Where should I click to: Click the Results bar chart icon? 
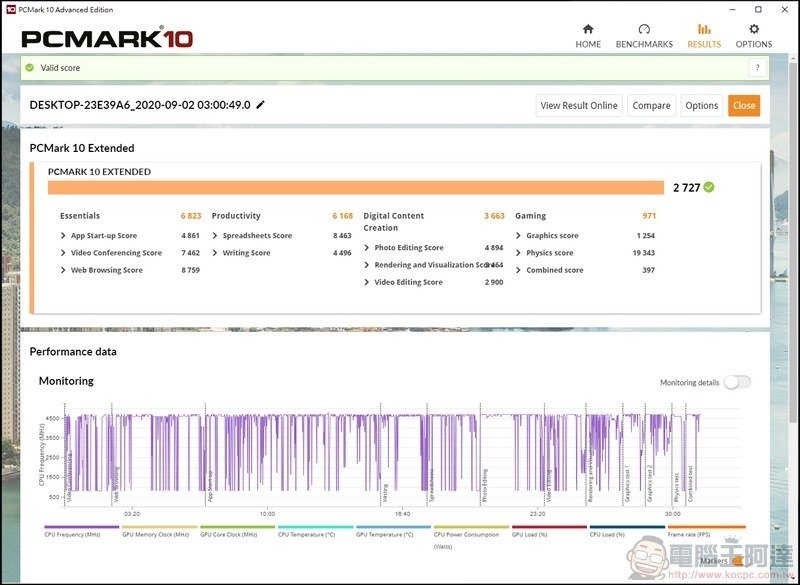click(704, 29)
